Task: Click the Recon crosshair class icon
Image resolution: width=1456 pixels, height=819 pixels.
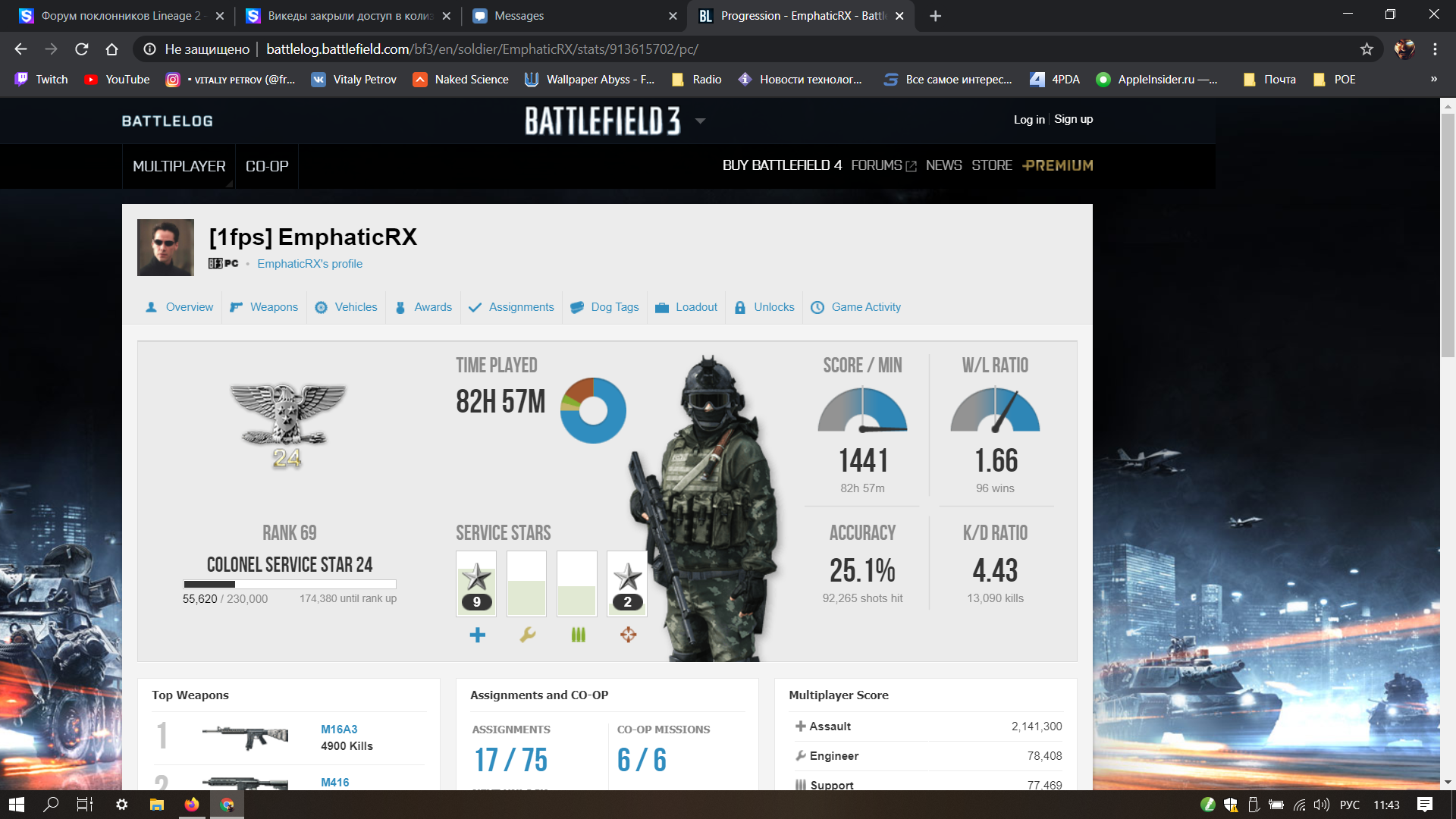Action: click(628, 635)
